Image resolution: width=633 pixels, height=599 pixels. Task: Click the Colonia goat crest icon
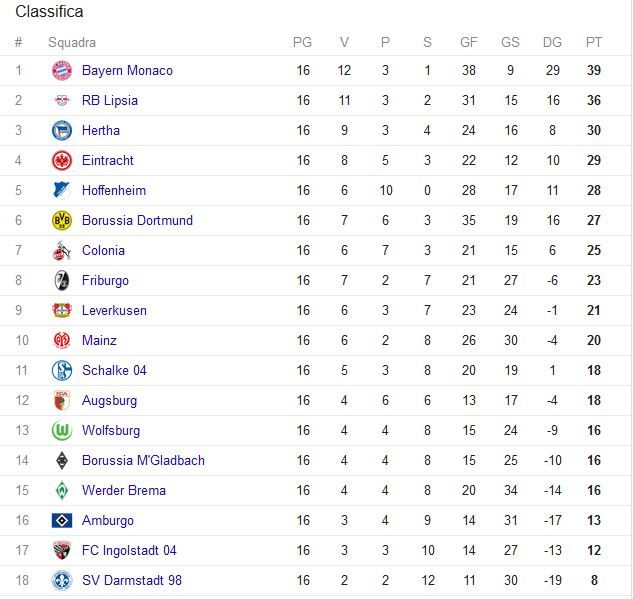[62, 250]
